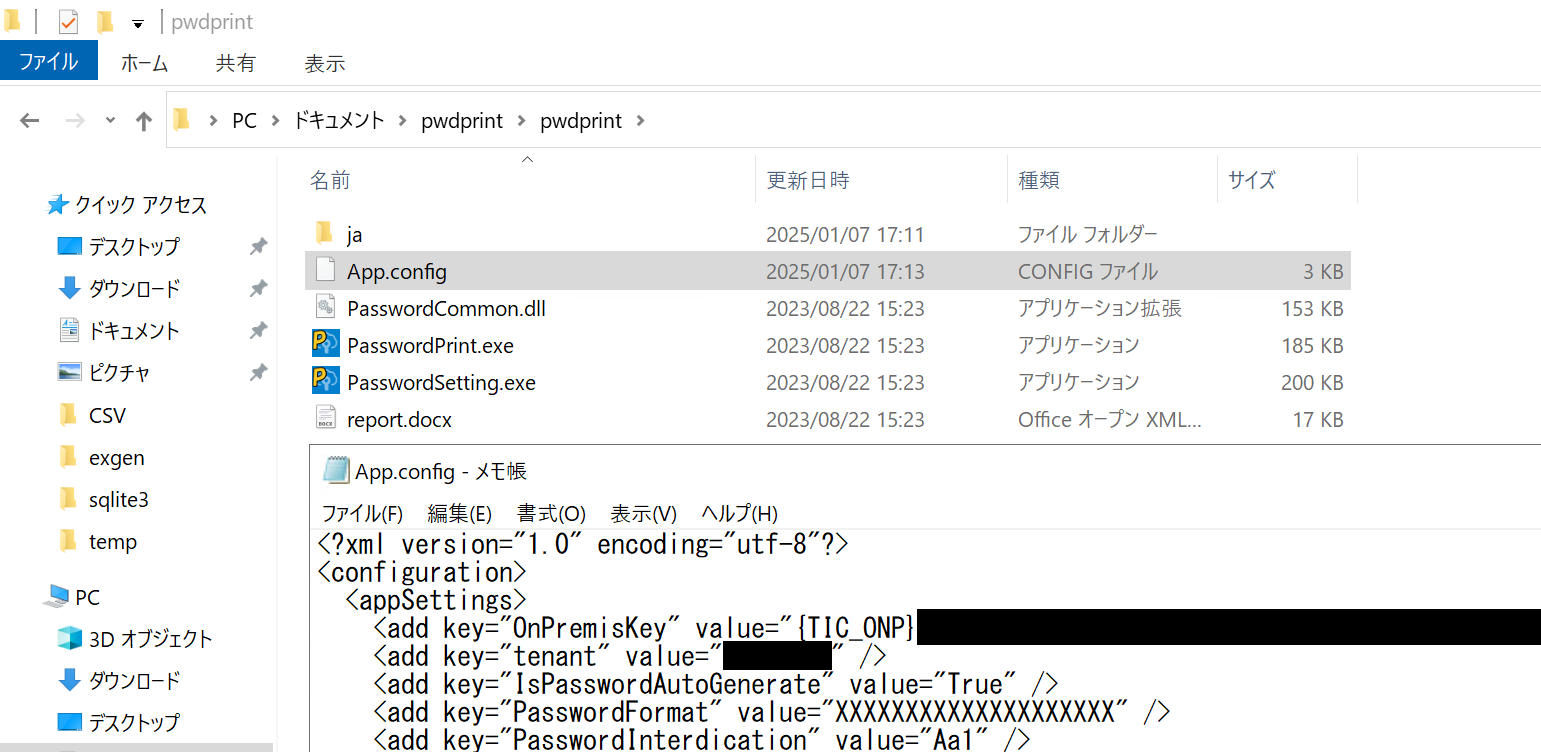Open 3D オブジェクト under PC
The width and height of the screenshot is (1541, 752).
point(150,639)
